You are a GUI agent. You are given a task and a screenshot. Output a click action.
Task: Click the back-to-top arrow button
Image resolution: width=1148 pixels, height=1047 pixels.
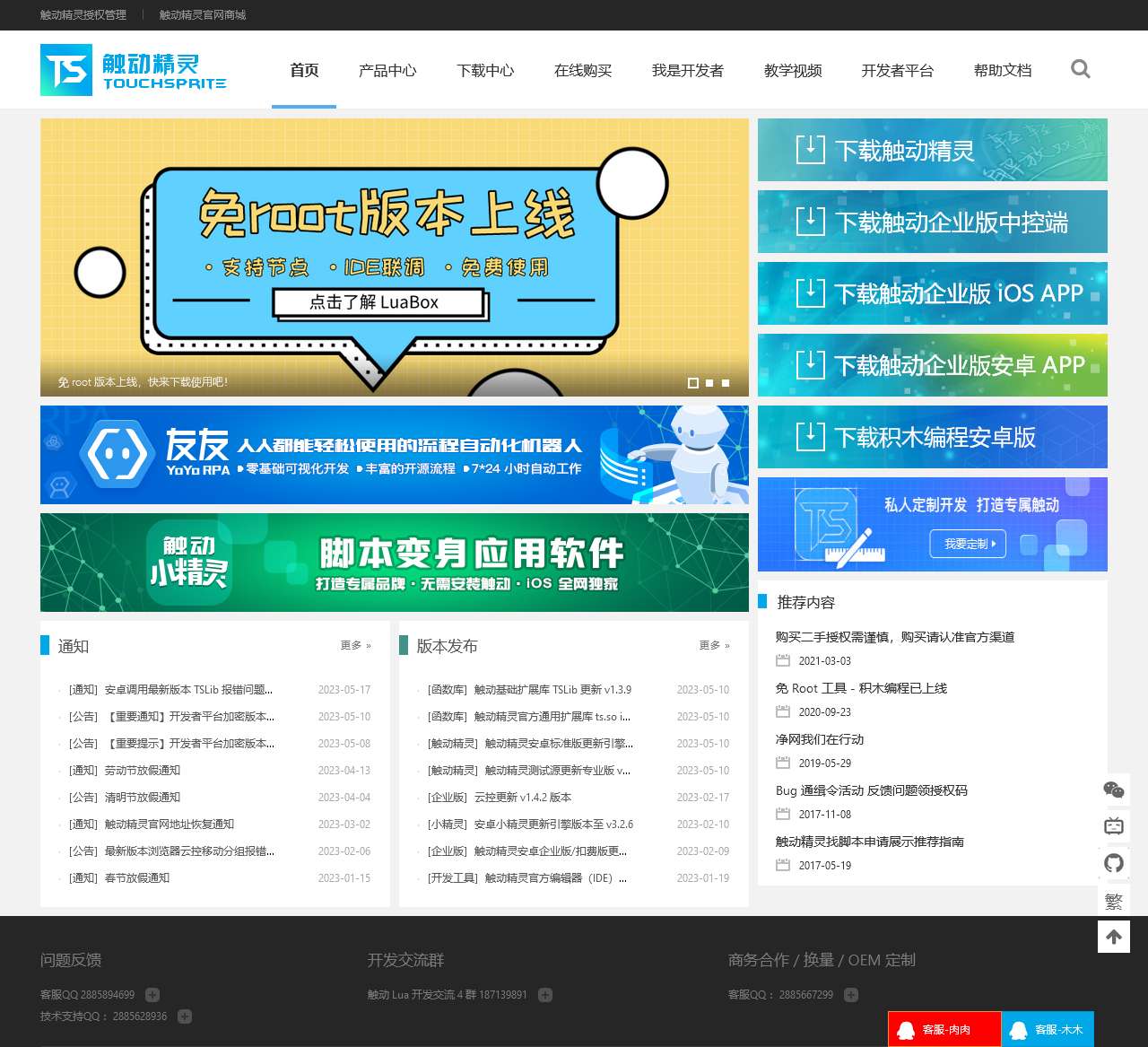pos(1113,937)
